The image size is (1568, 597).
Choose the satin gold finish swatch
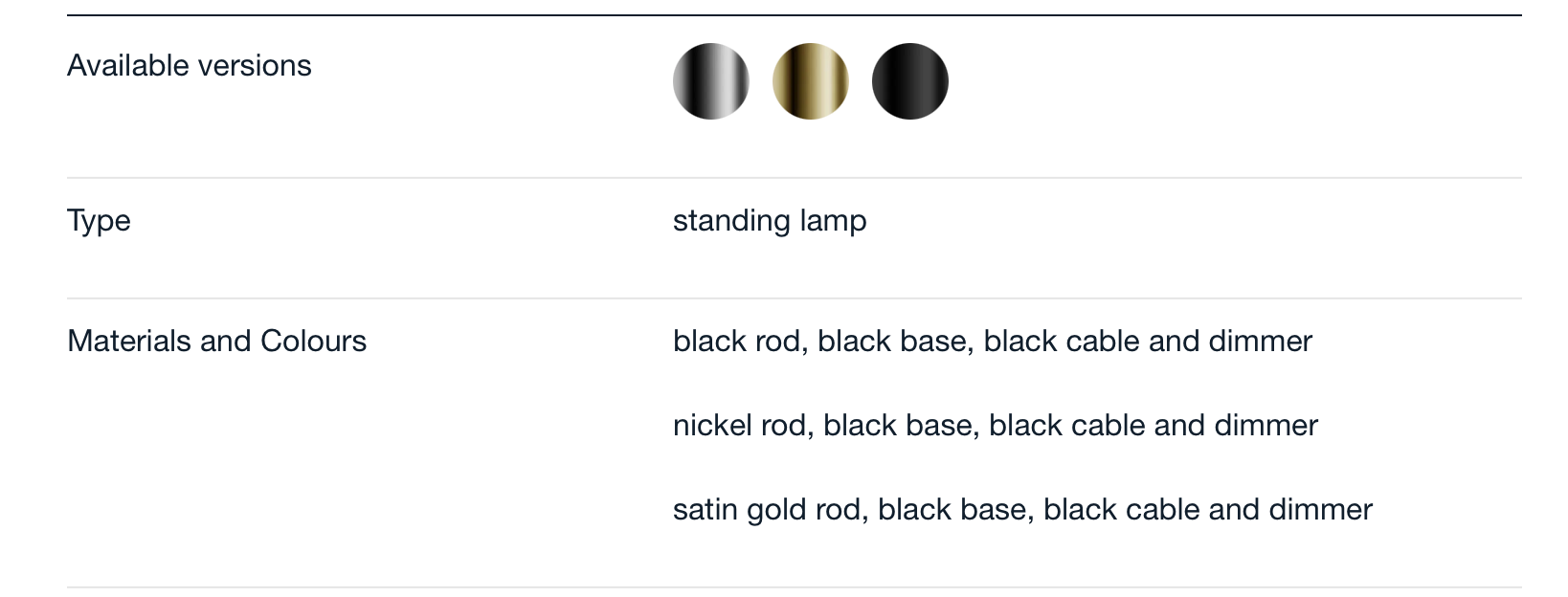pyautogui.click(x=811, y=81)
